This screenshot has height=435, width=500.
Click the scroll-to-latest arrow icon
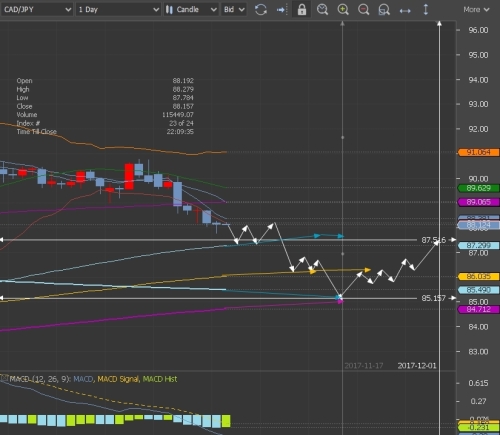282,10
